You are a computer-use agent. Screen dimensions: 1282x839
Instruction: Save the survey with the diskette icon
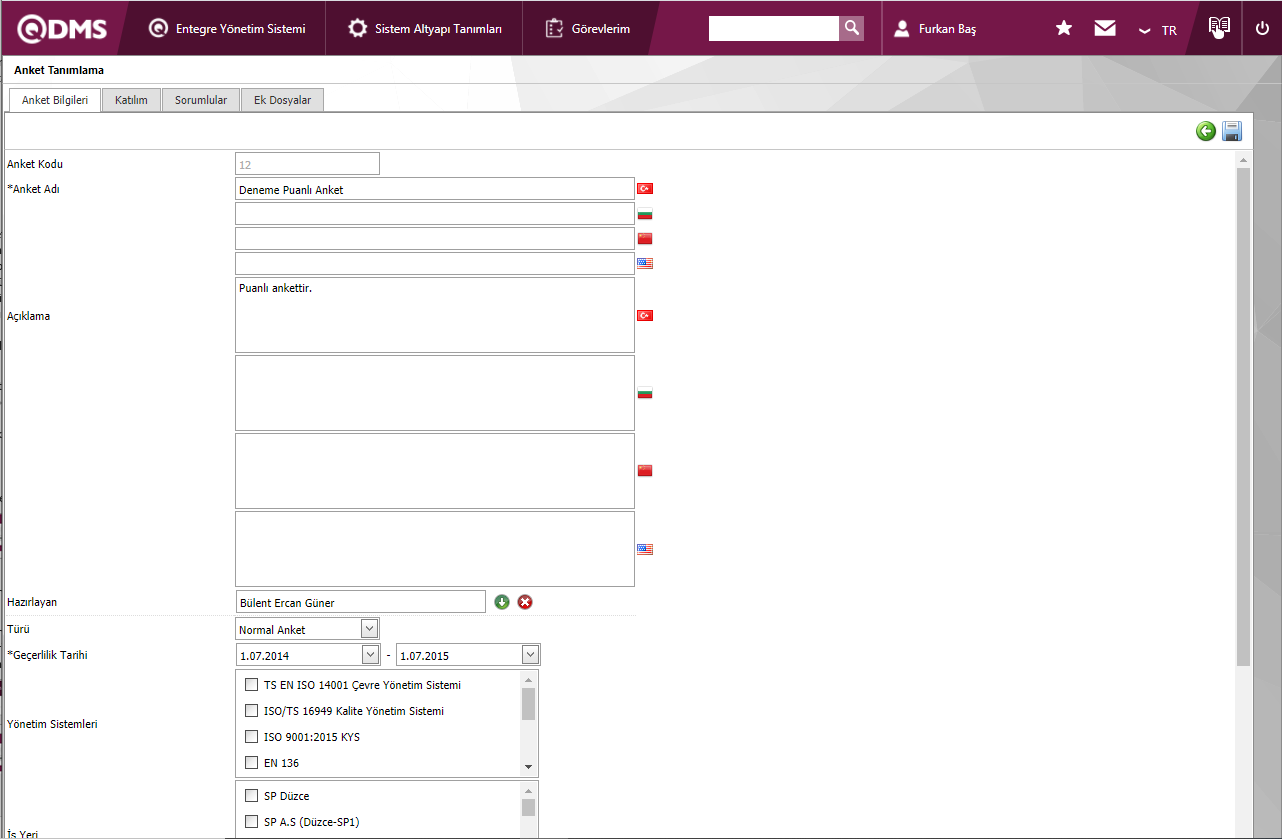[x=1232, y=131]
